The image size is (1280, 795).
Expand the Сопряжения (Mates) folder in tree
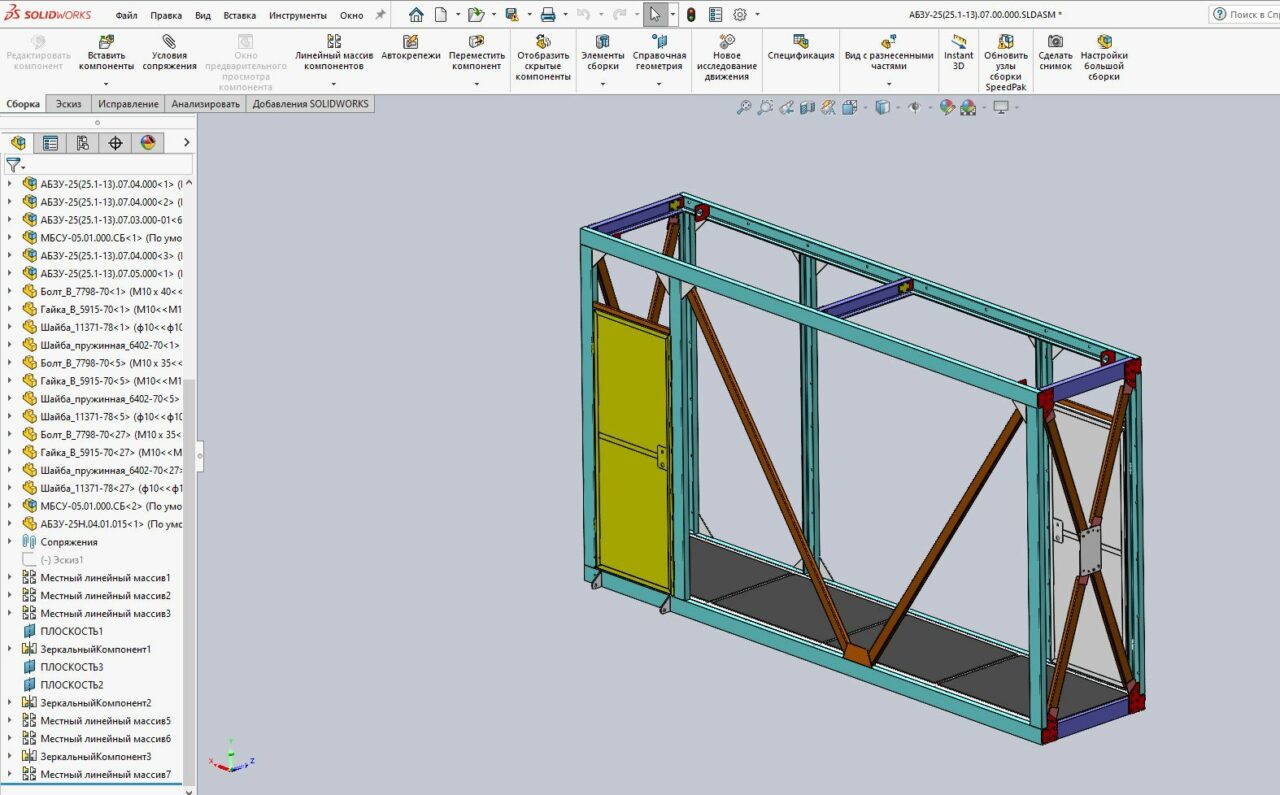coord(11,542)
